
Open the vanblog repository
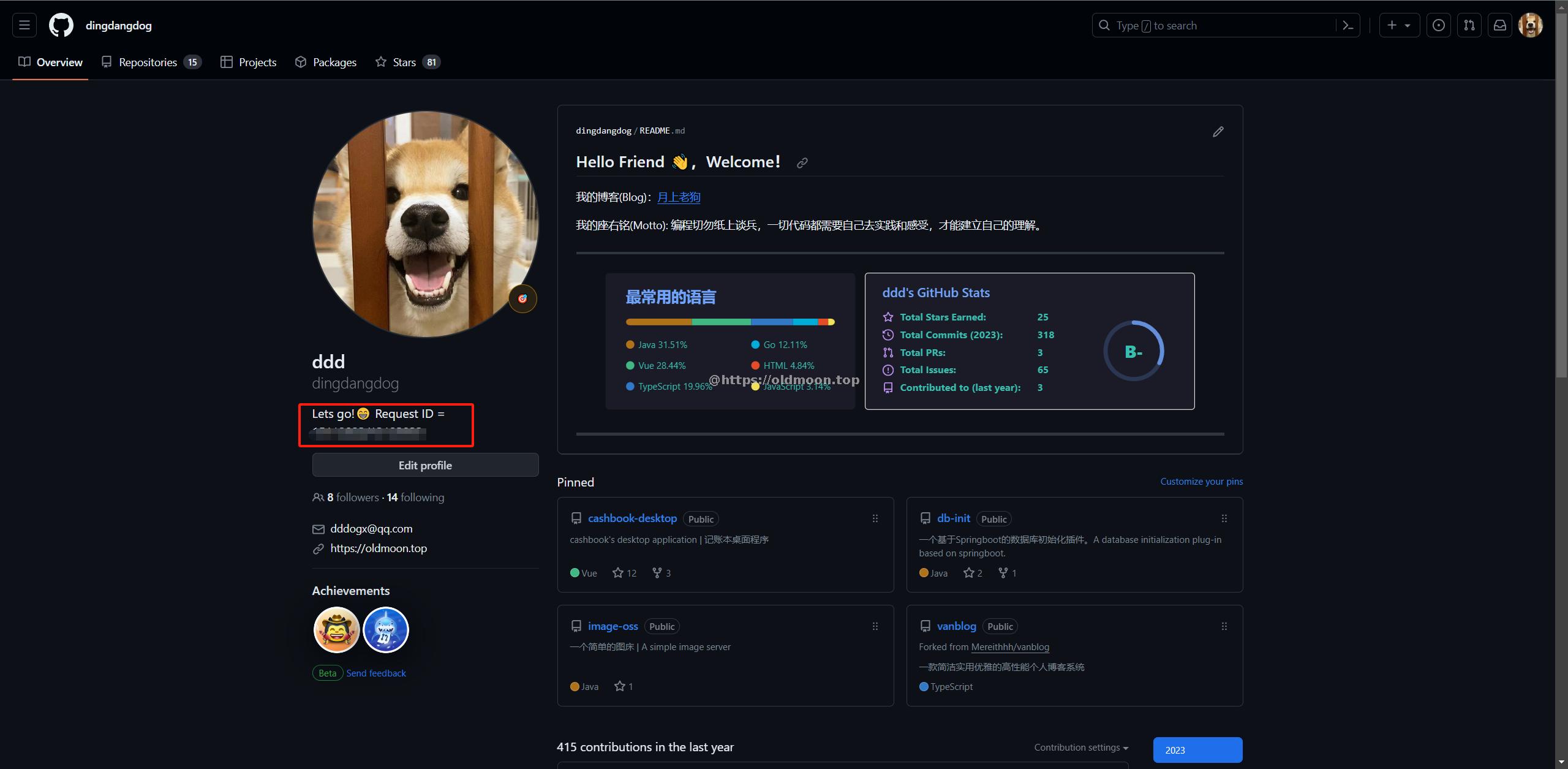957,626
